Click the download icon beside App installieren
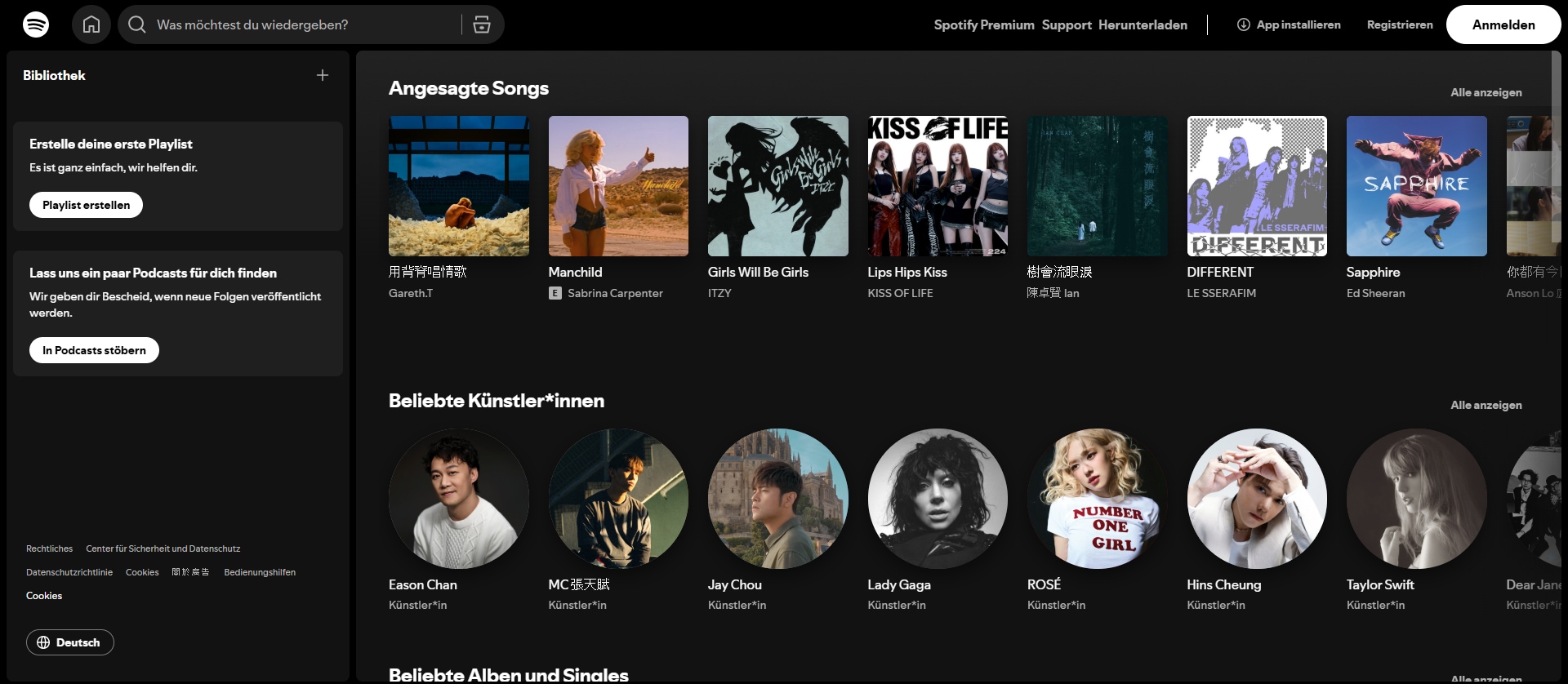Viewport: 1568px width, 684px height. click(x=1243, y=24)
